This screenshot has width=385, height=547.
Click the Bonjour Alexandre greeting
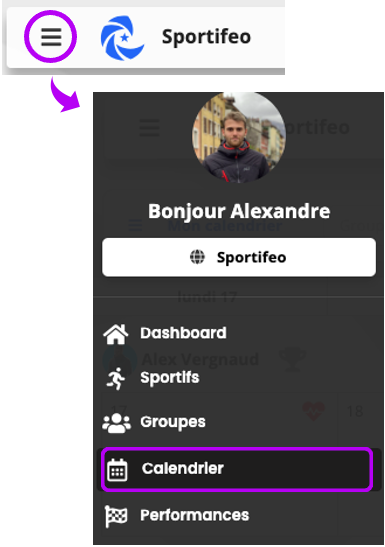click(x=239, y=211)
